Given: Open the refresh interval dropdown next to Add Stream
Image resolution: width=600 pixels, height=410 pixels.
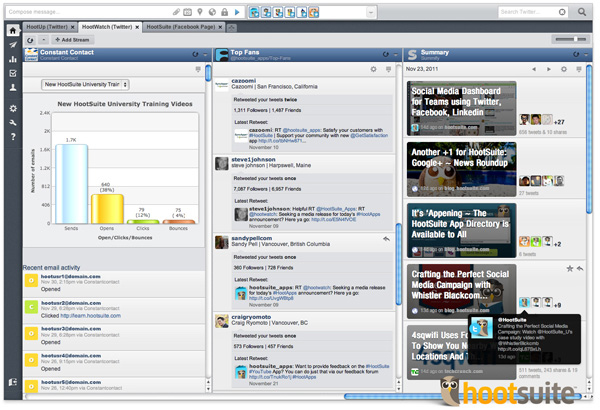Looking at the screenshot, I should point(44,40).
